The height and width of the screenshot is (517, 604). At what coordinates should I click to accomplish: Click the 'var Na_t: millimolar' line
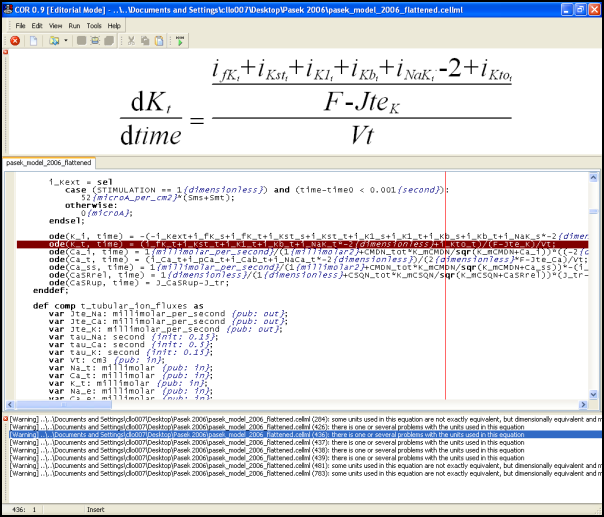(131, 368)
